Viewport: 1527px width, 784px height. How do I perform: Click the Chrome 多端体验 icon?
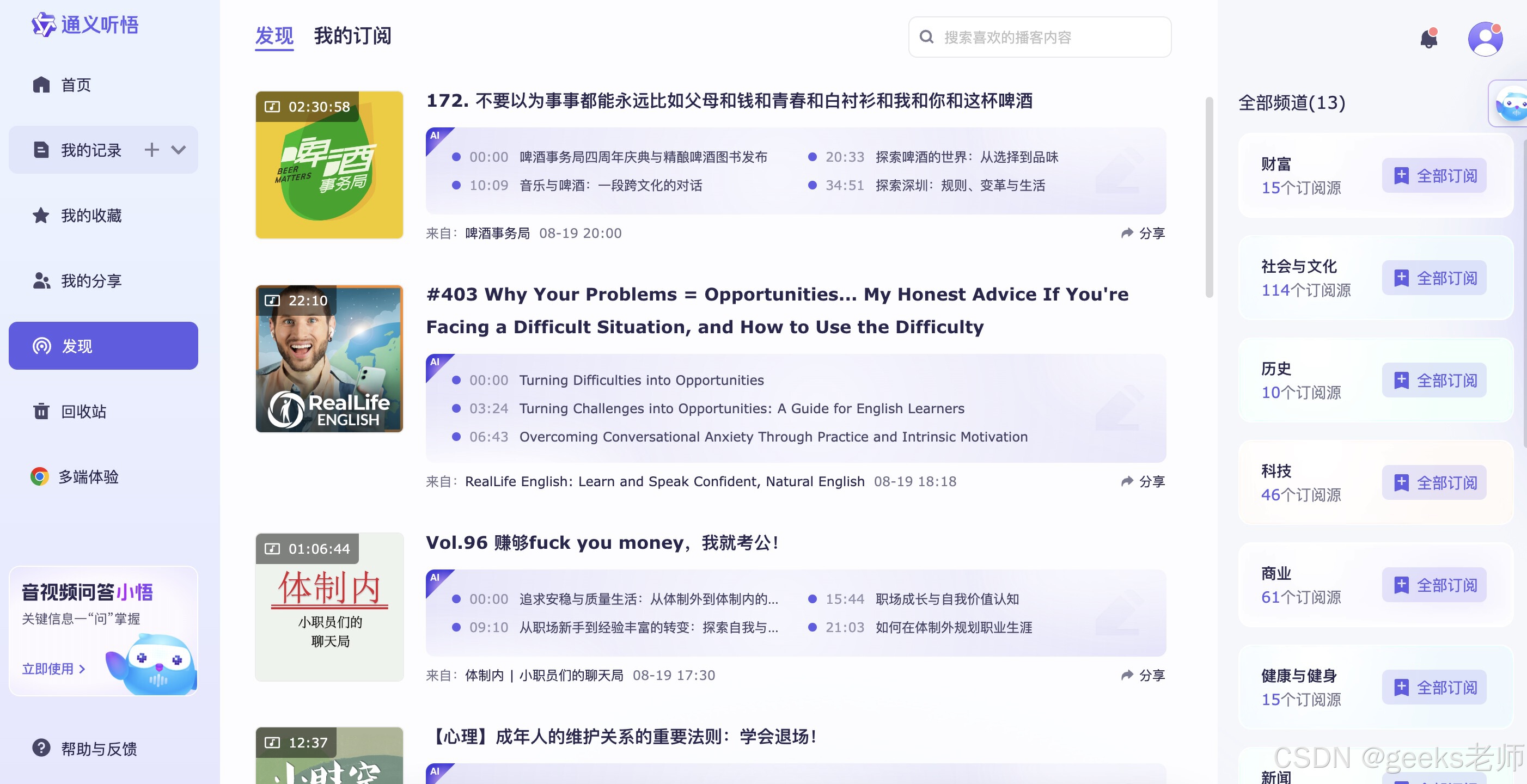(x=40, y=476)
